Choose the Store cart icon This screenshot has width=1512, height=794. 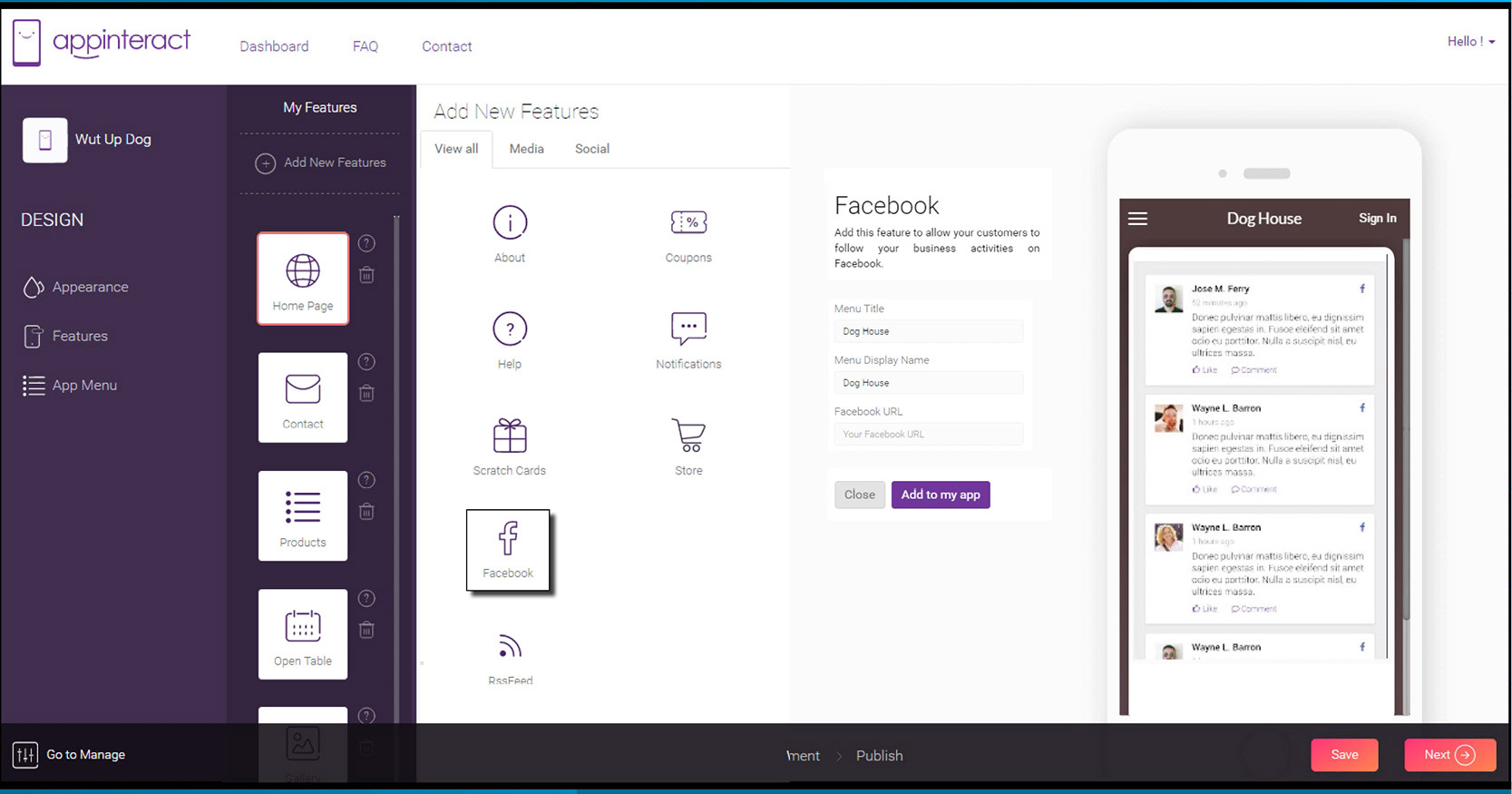click(688, 436)
